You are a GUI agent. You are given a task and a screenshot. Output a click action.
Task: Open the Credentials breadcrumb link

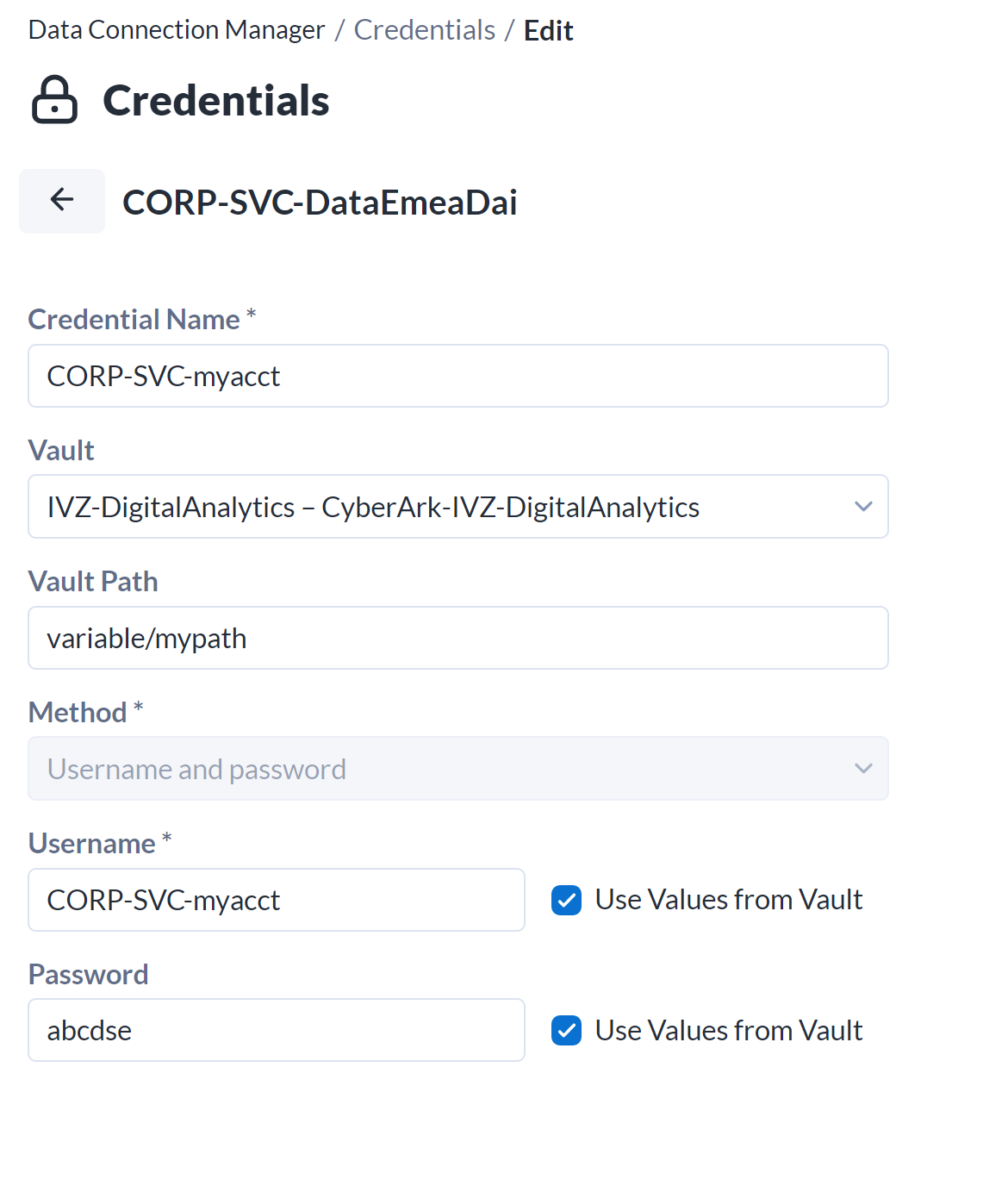pos(424,29)
